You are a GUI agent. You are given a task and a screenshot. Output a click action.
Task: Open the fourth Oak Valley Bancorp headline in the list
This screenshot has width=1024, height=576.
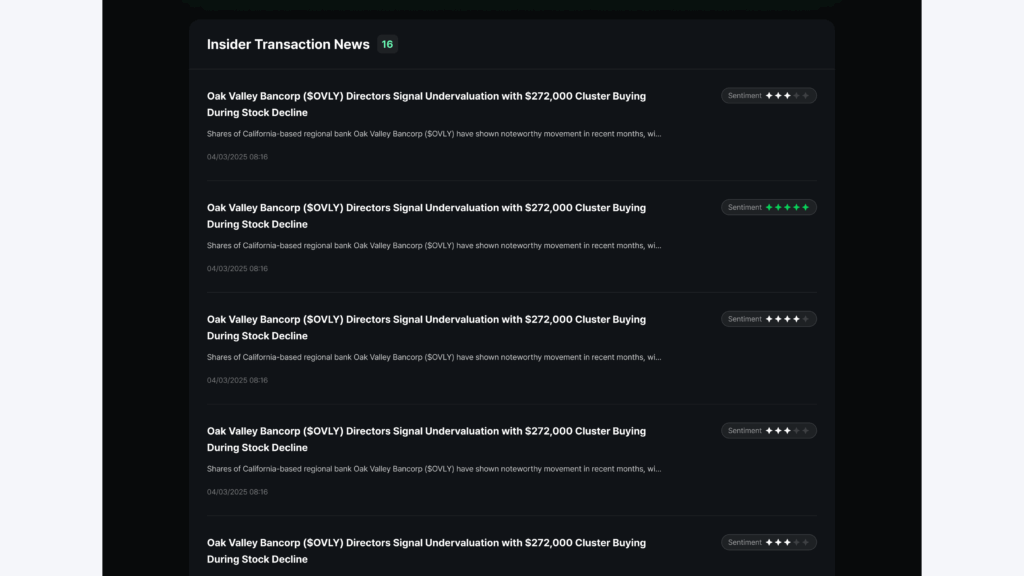[x=426, y=440]
